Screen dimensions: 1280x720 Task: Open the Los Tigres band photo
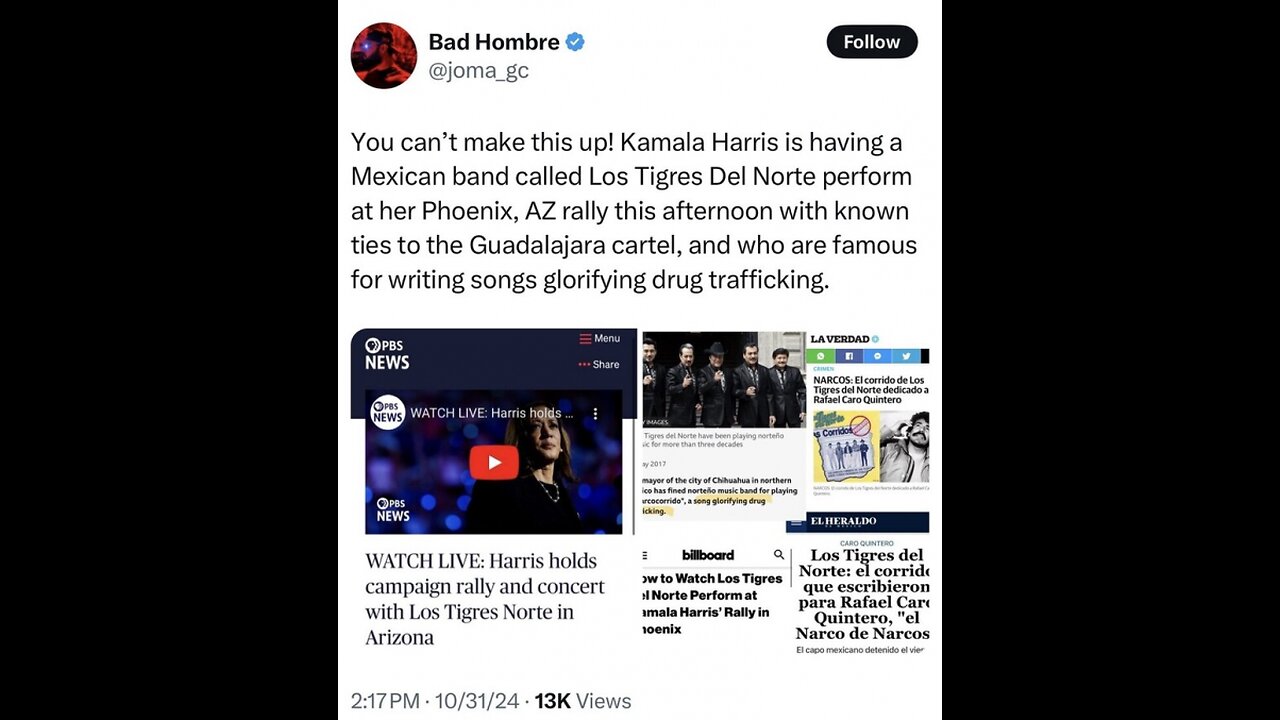click(724, 379)
